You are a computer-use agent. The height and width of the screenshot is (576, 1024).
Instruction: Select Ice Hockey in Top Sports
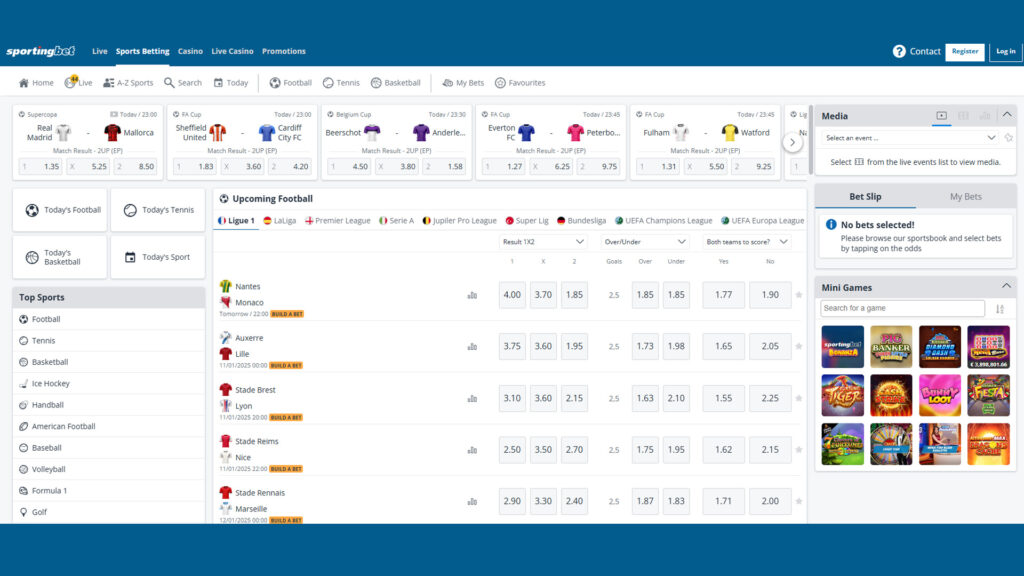pos(108,383)
